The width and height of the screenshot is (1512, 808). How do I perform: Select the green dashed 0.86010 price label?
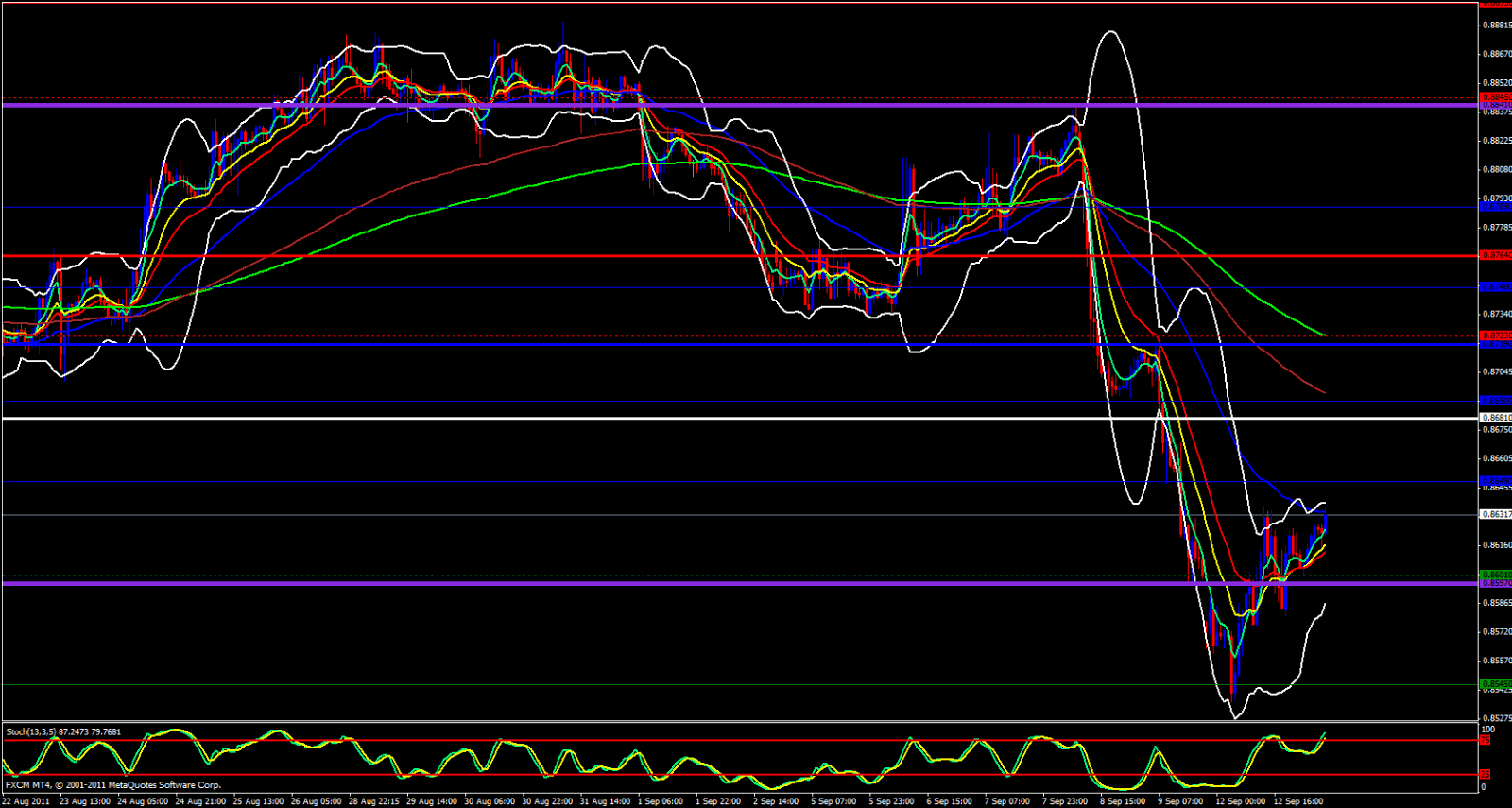pos(1495,575)
